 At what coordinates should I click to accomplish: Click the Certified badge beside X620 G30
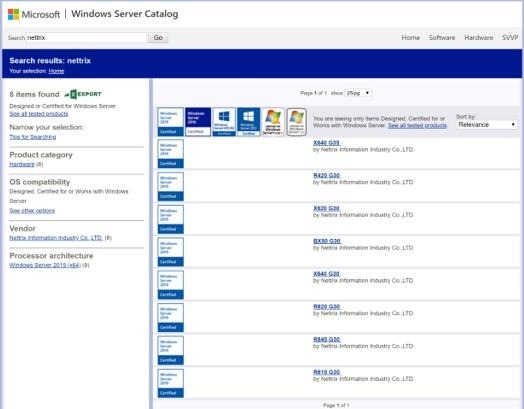point(170,219)
